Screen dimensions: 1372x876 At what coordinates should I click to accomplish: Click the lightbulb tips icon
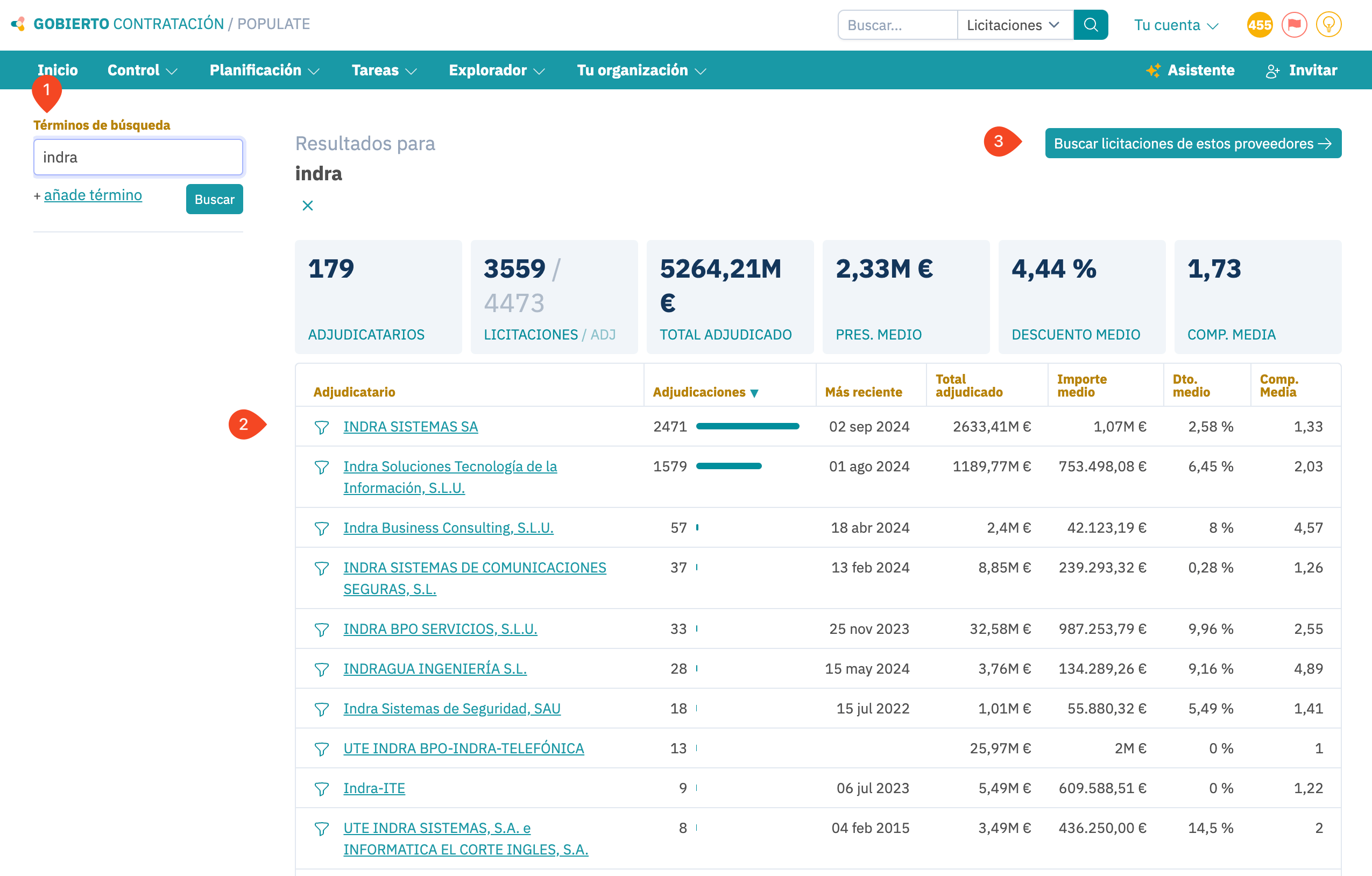[1328, 25]
